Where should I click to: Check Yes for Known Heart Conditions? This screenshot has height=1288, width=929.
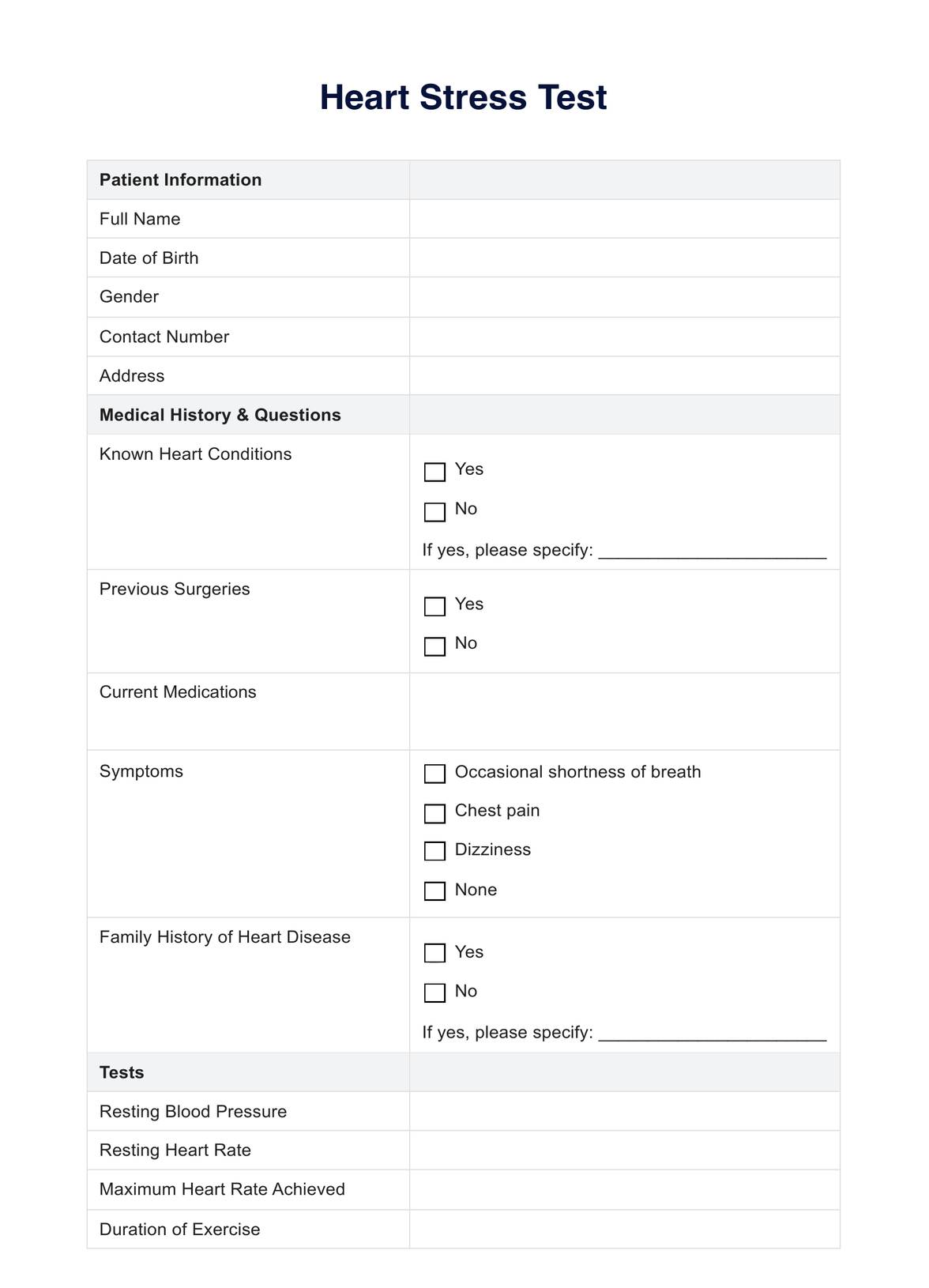434,472
